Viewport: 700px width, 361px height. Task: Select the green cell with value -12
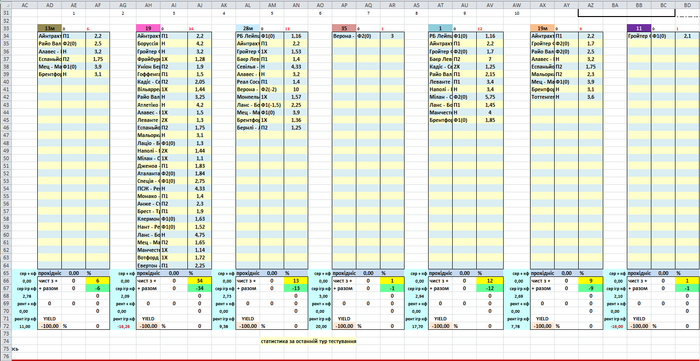[489, 288]
